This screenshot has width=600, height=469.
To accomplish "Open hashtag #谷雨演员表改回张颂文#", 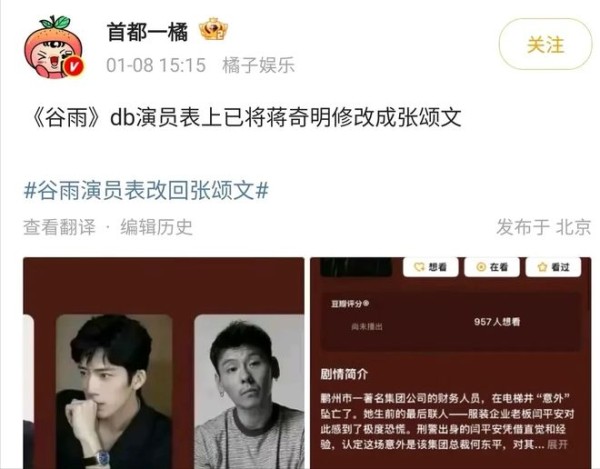I will (146, 190).
